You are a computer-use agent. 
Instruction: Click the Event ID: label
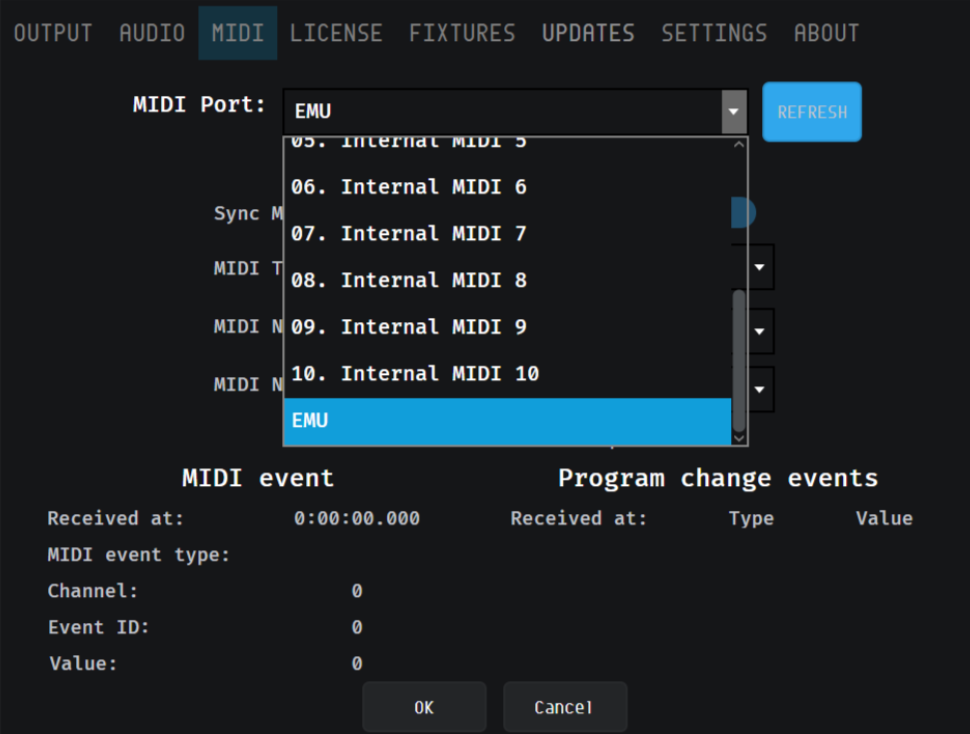point(99,628)
